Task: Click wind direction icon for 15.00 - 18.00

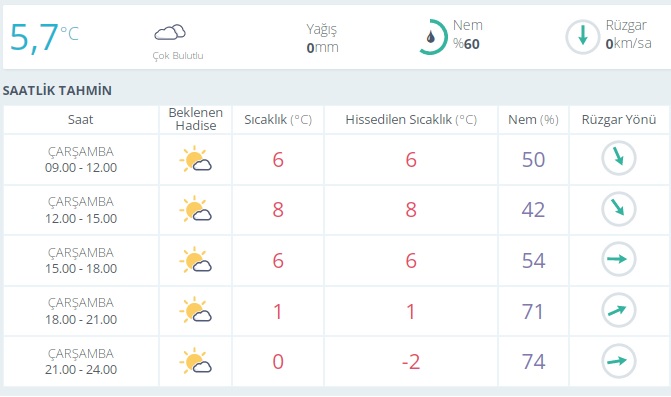Action: point(619,259)
